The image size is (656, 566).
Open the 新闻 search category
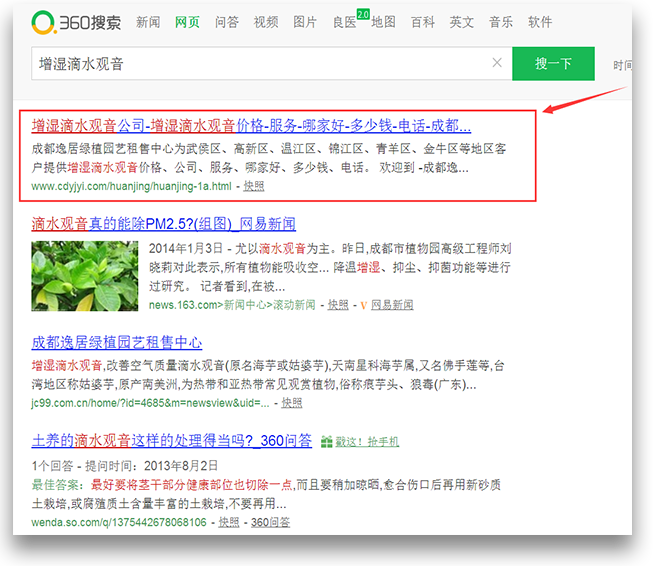[147, 22]
